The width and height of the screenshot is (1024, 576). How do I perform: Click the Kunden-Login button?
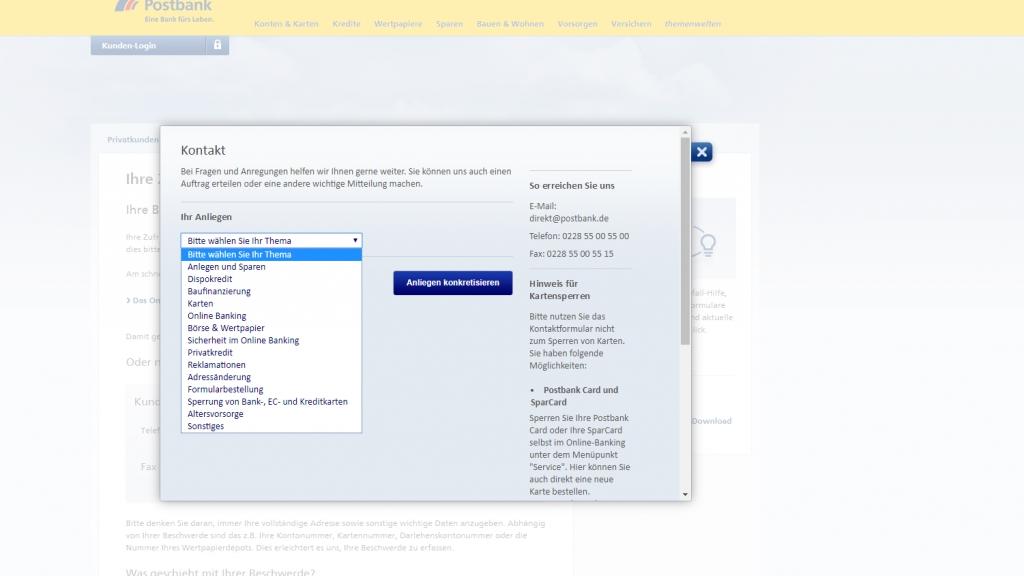[x=148, y=45]
